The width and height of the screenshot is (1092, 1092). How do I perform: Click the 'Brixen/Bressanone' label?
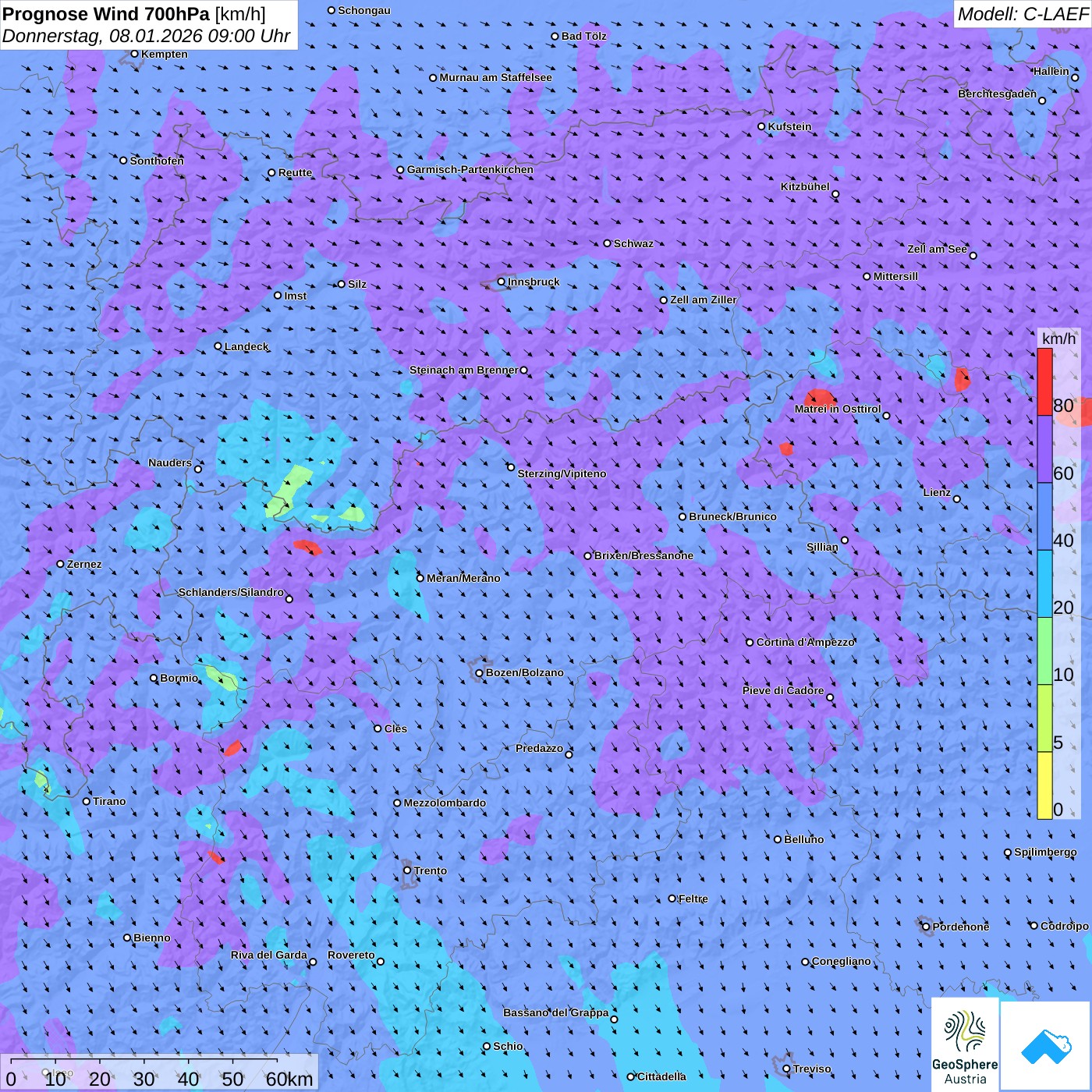point(644,555)
